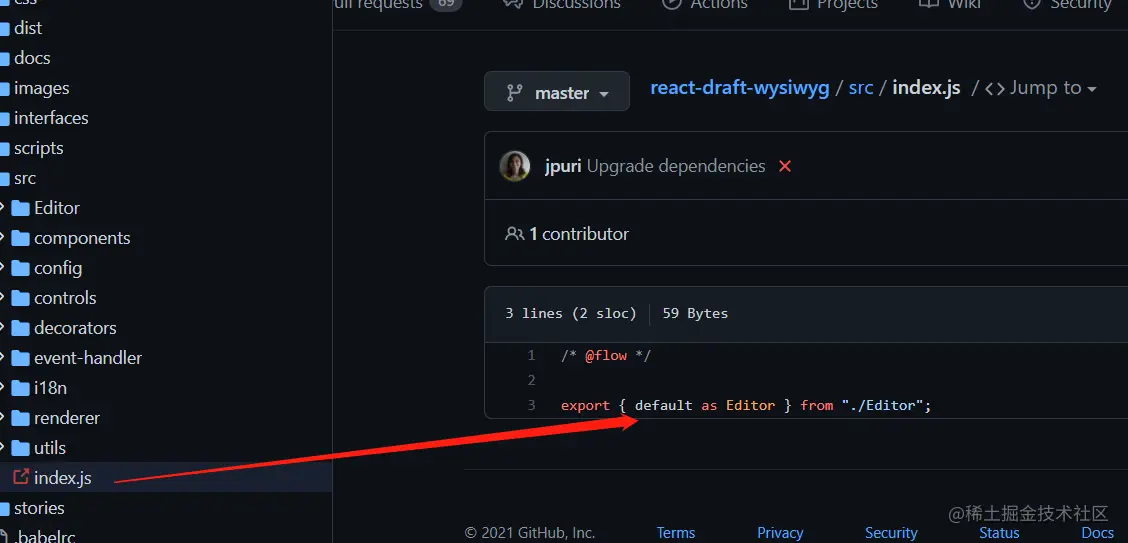Expand the components folder chevron
The height and width of the screenshot is (543, 1128).
point(3,238)
